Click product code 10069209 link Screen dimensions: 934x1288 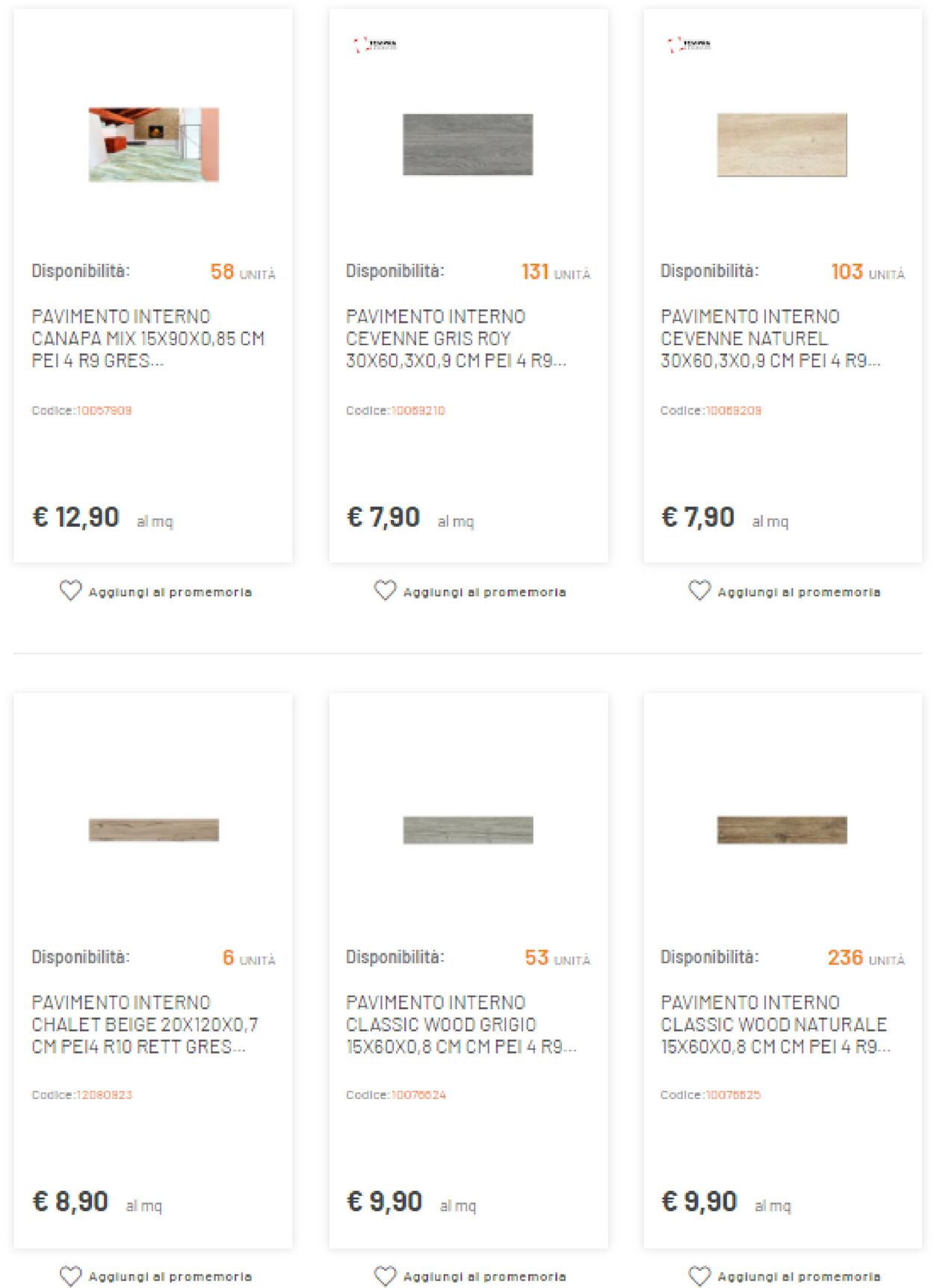(x=734, y=410)
